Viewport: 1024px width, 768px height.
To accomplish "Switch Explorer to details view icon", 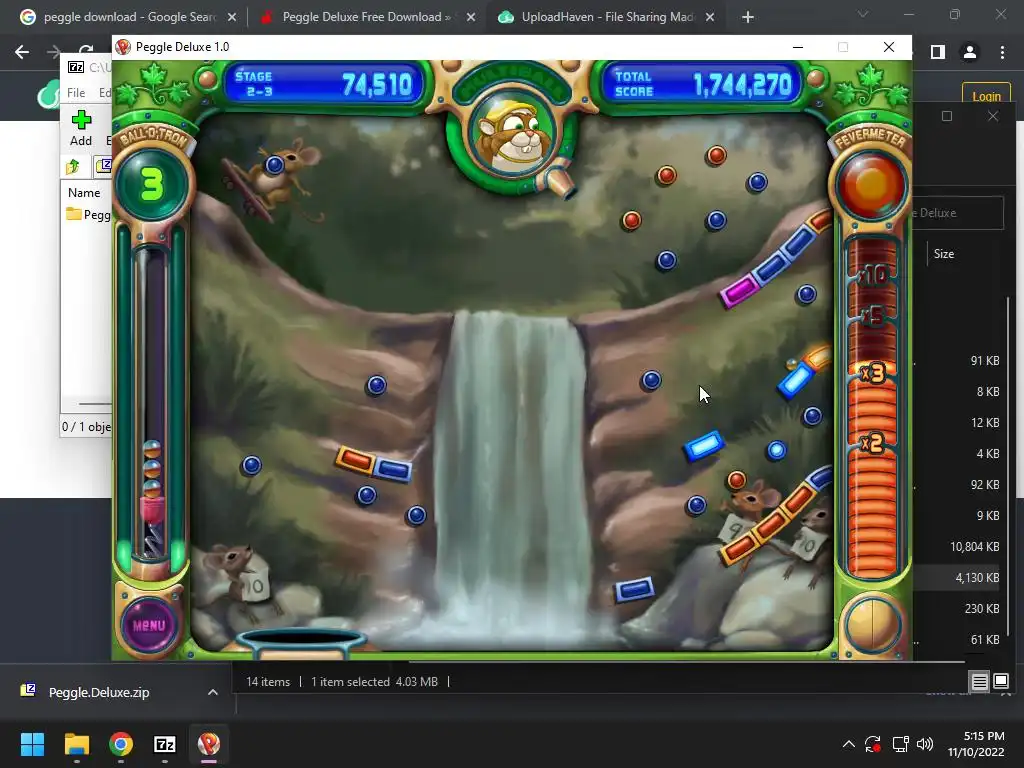I will 979,682.
